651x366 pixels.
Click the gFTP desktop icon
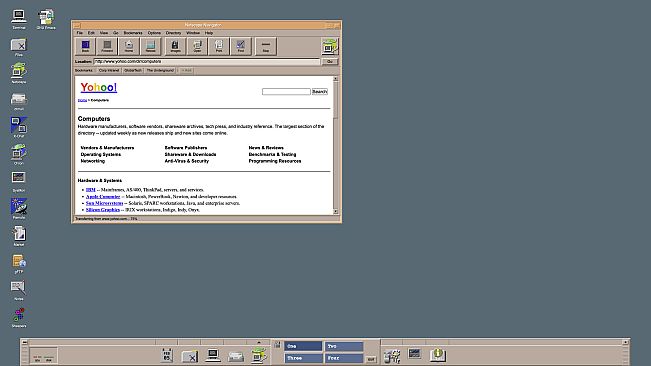point(19,263)
